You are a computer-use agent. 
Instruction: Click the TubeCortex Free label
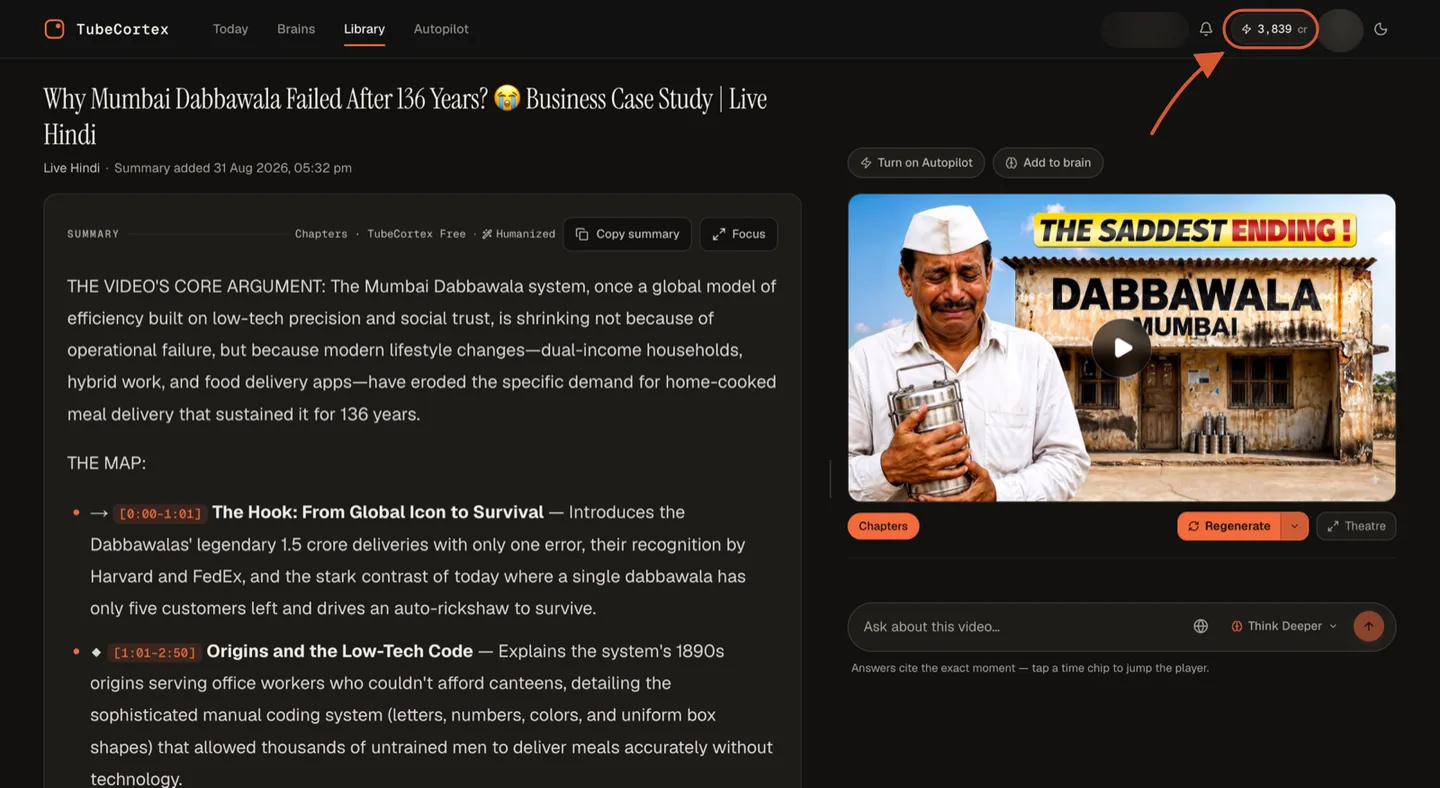[x=416, y=234]
